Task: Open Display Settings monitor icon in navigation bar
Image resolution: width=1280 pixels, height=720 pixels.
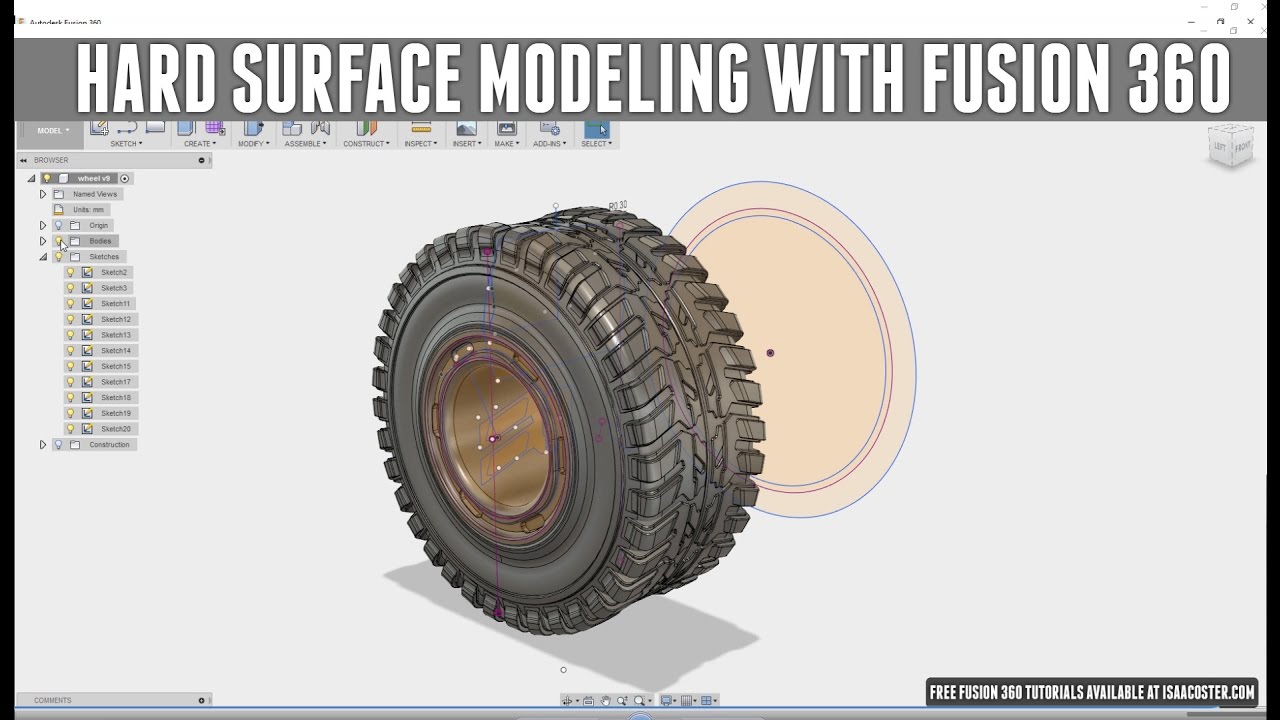Action: click(666, 701)
